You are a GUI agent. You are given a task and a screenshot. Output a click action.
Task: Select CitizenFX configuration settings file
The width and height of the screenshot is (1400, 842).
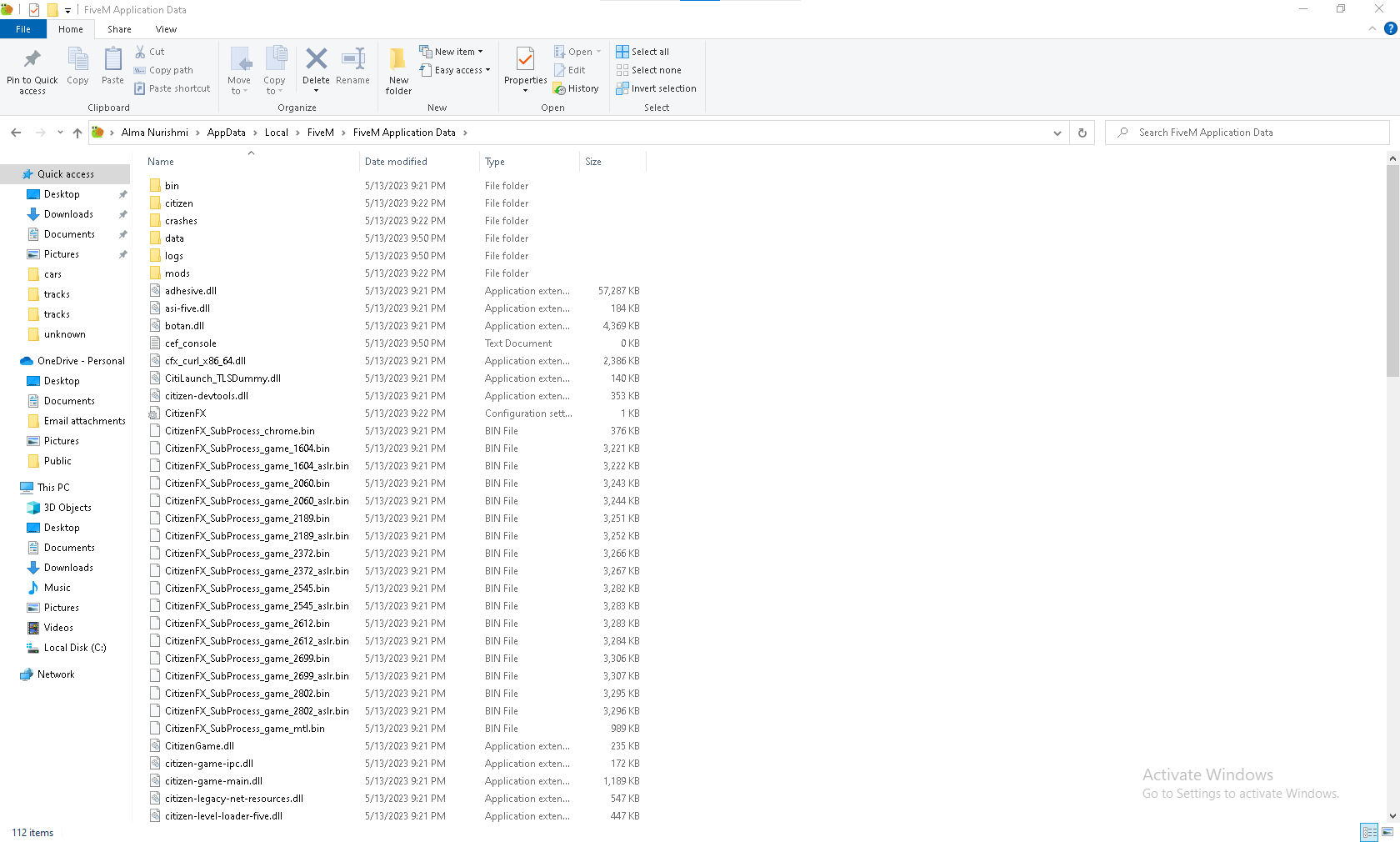tap(185, 413)
